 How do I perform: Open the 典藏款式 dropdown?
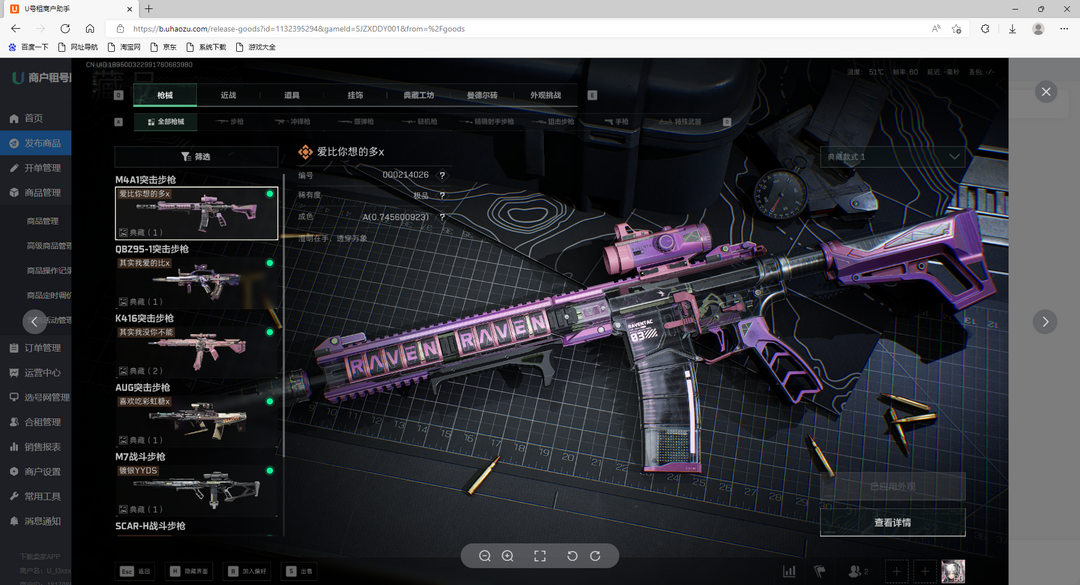(892, 157)
